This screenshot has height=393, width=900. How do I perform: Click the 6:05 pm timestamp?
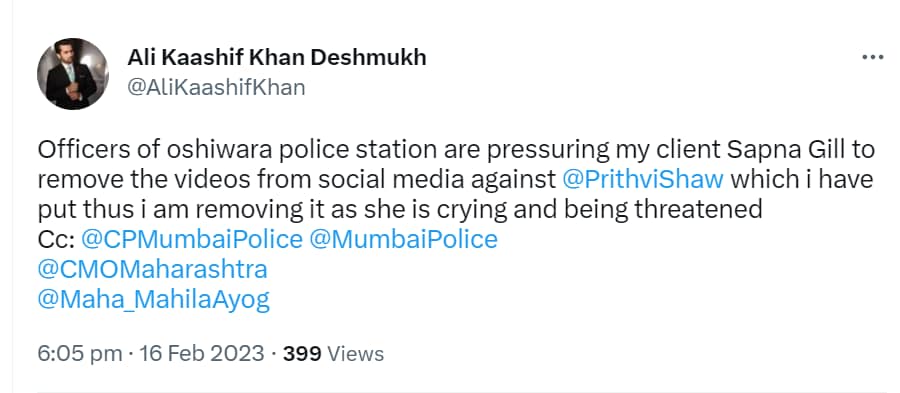tap(80, 354)
